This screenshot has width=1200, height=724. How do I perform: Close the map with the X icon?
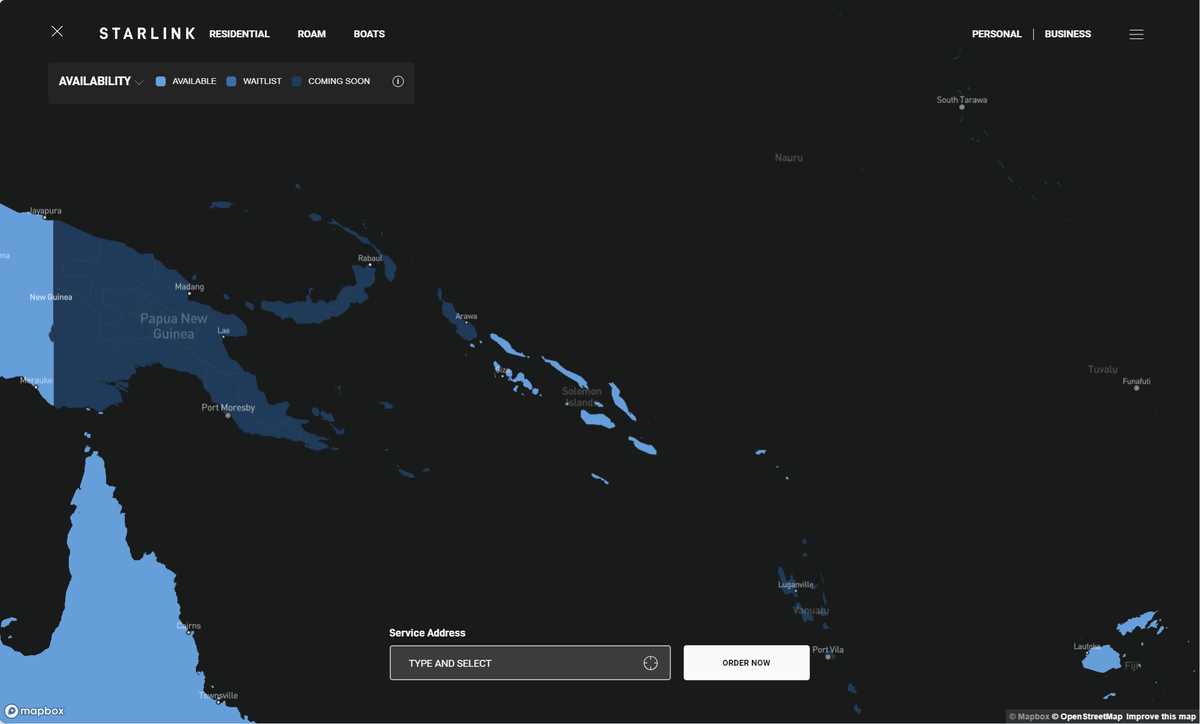coord(57,32)
